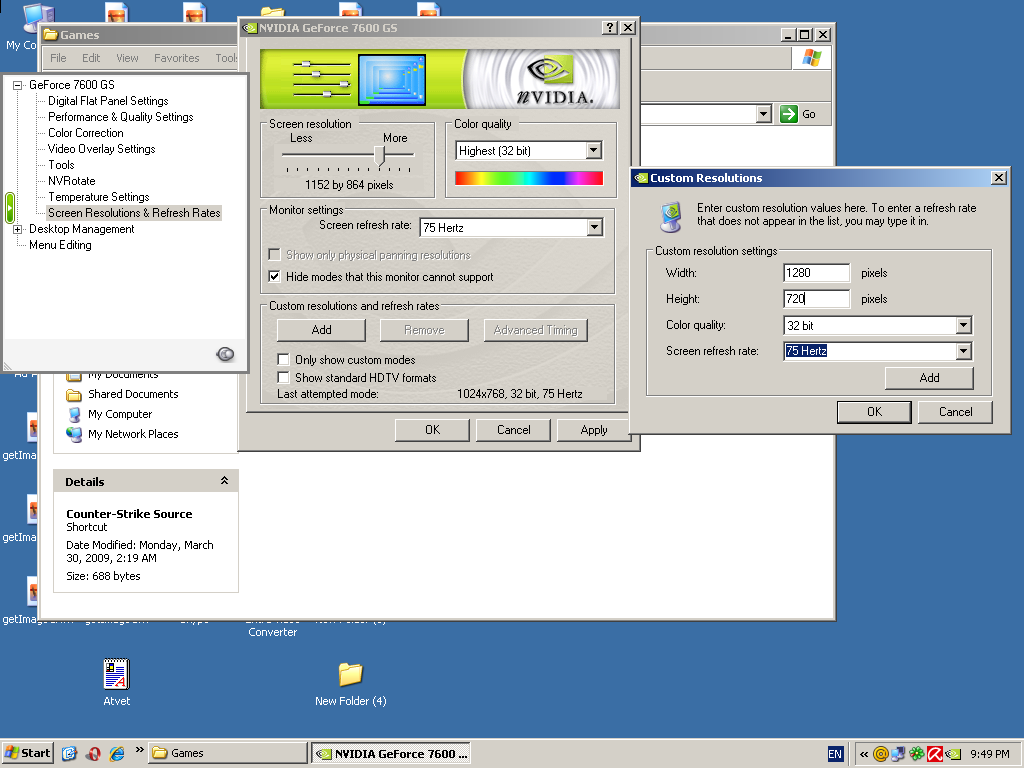The height and width of the screenshot is (768, 1024).
Task: Click the green flower tray icon
Action: (916, 754)
